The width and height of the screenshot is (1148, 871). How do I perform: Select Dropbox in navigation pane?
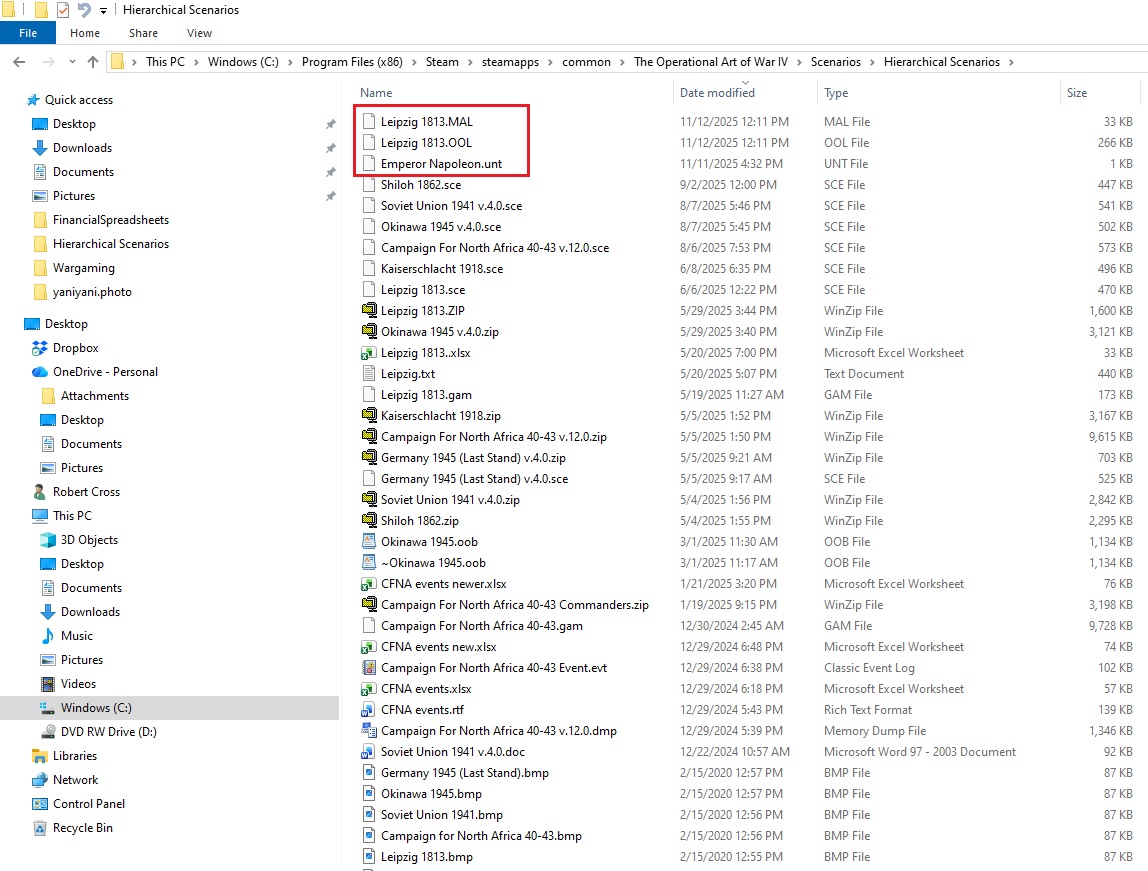(75, 348)
